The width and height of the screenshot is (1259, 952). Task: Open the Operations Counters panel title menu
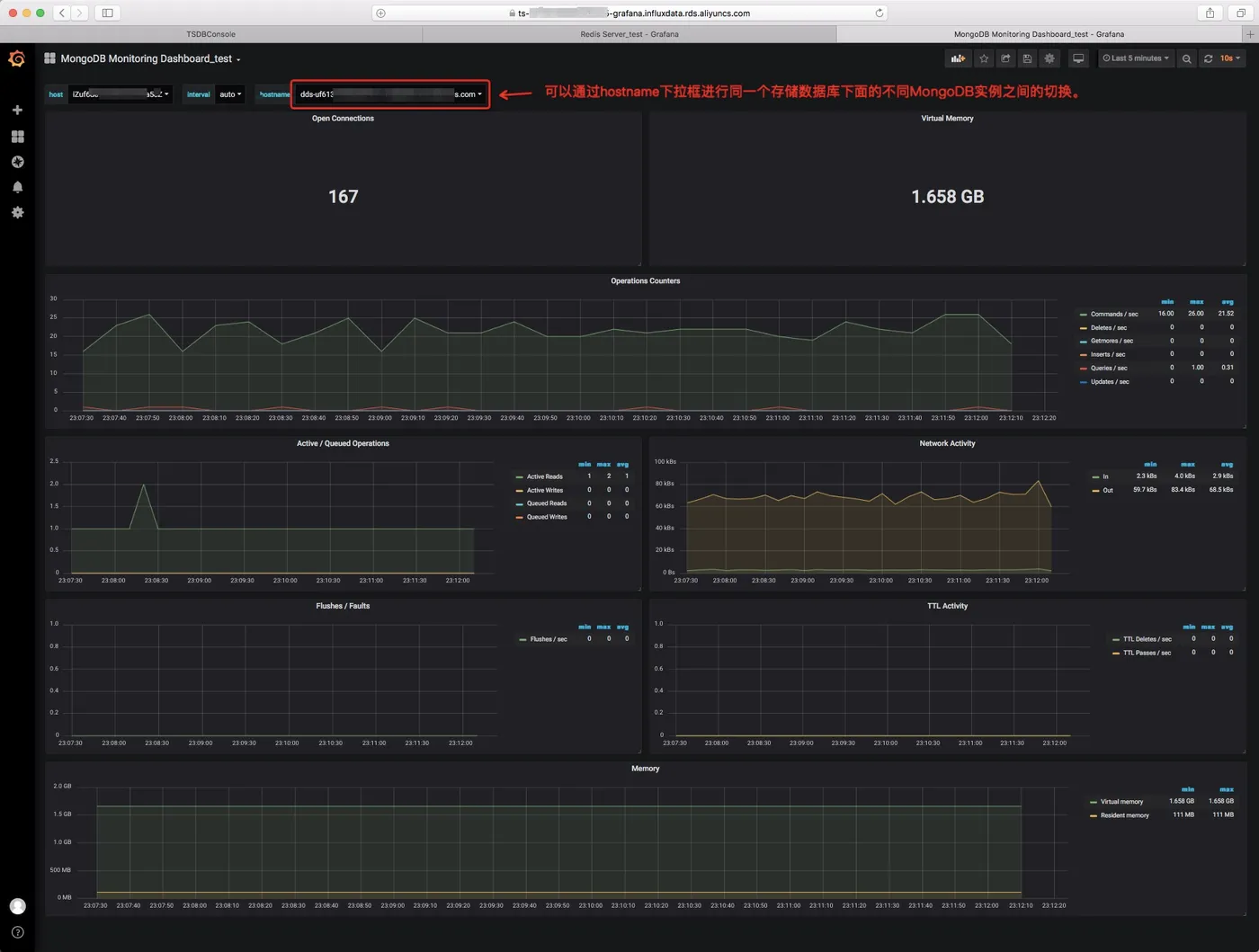pos(645,281)
